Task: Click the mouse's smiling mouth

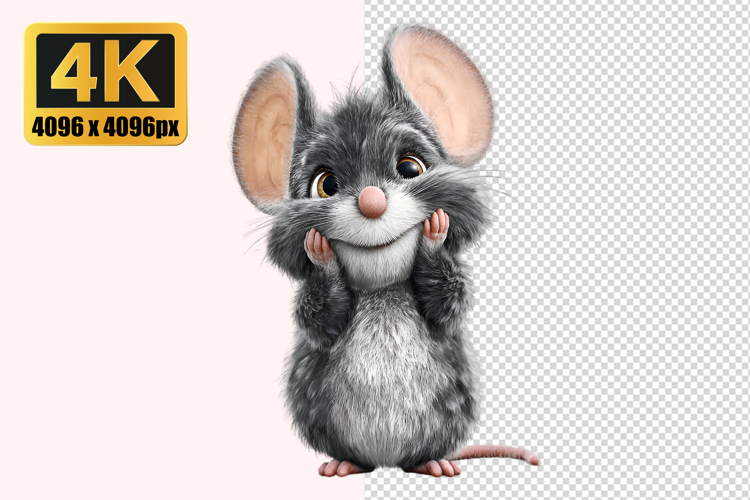Action: 376,238
